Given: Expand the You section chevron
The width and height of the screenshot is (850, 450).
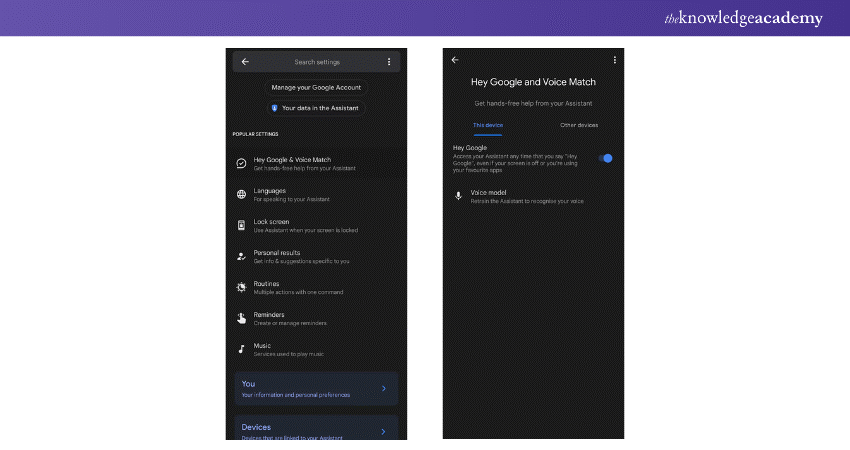Looking at the screenshot, I should point(384,388).
